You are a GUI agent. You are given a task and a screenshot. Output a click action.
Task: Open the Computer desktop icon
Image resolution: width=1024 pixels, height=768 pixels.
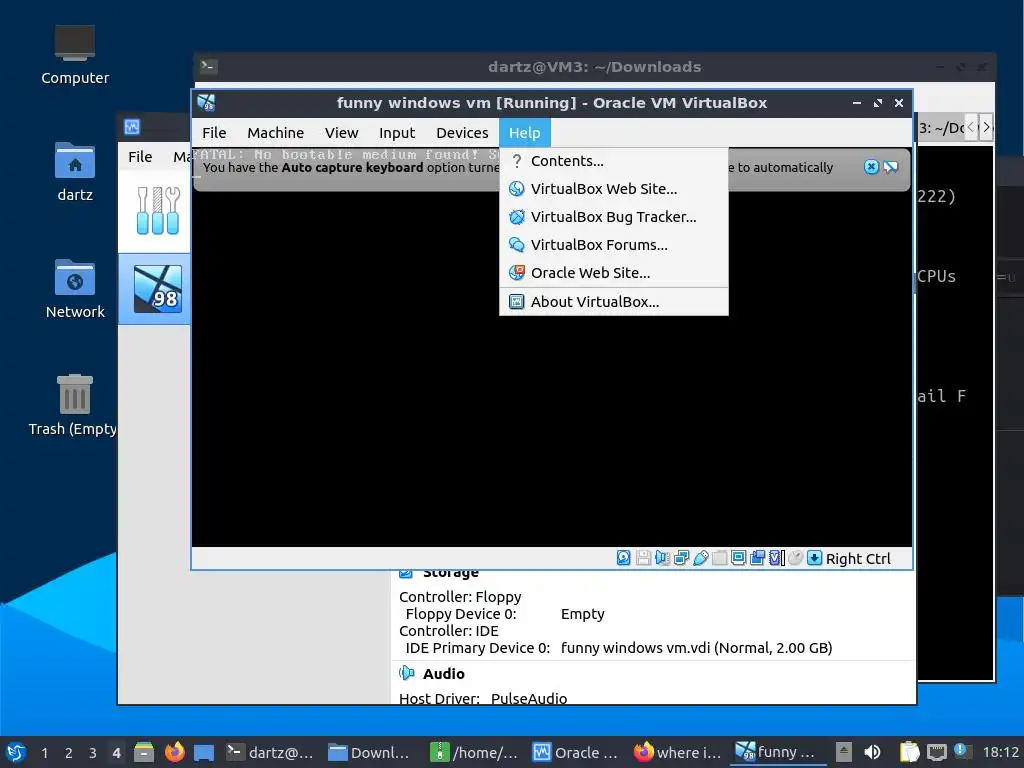(74, 43)
